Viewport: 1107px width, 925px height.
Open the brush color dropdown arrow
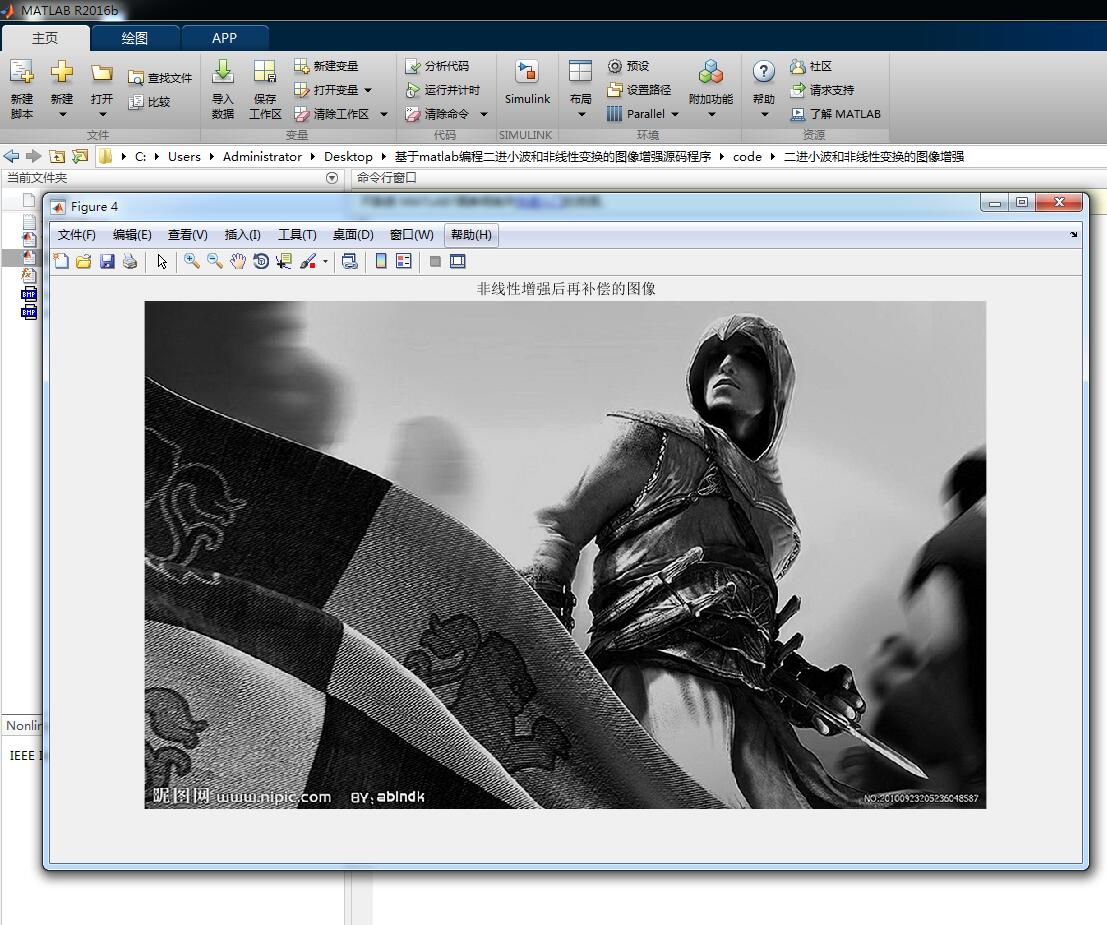pos(325,261)
